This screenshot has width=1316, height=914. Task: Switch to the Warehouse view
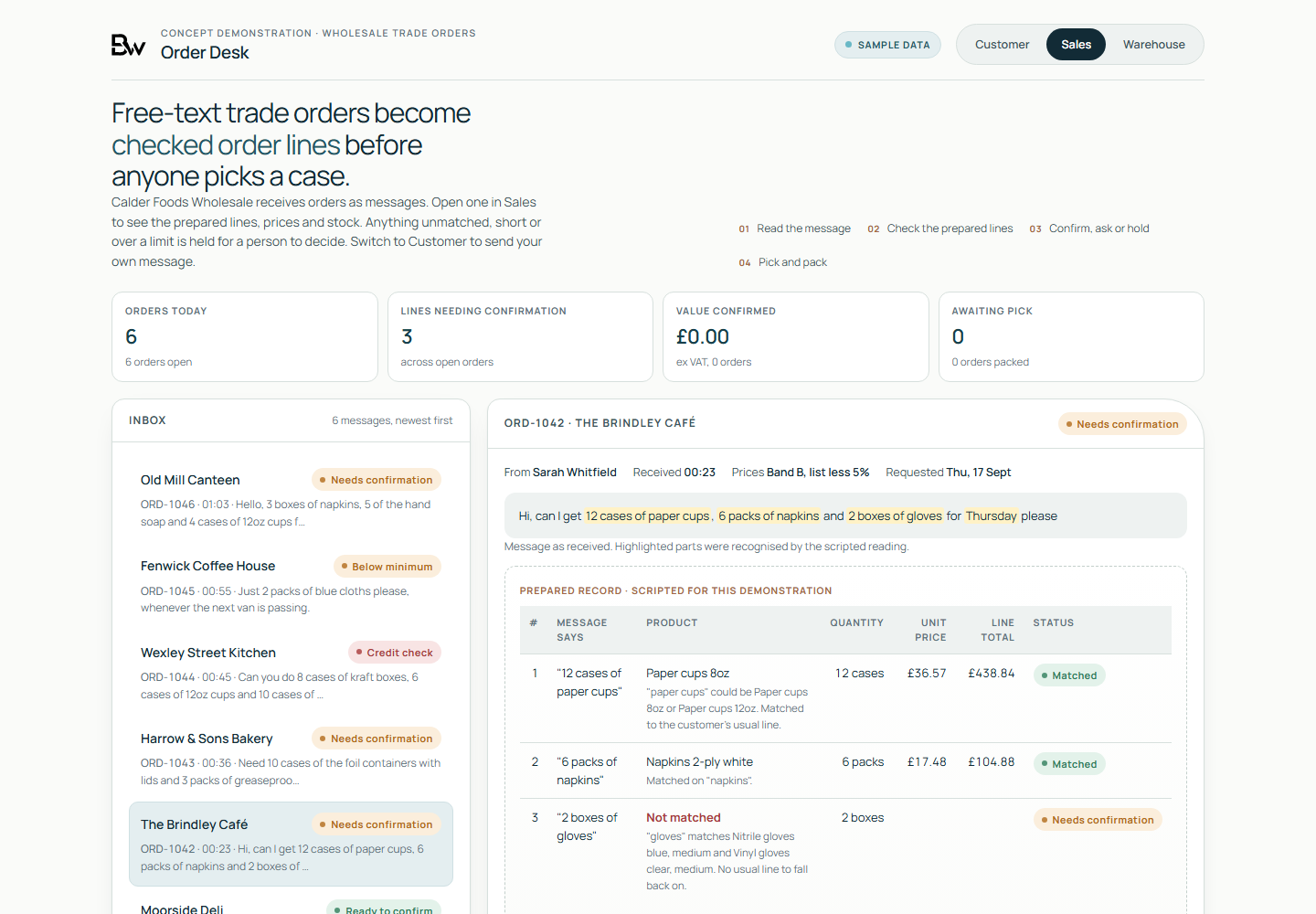[x=1153, y=45]
